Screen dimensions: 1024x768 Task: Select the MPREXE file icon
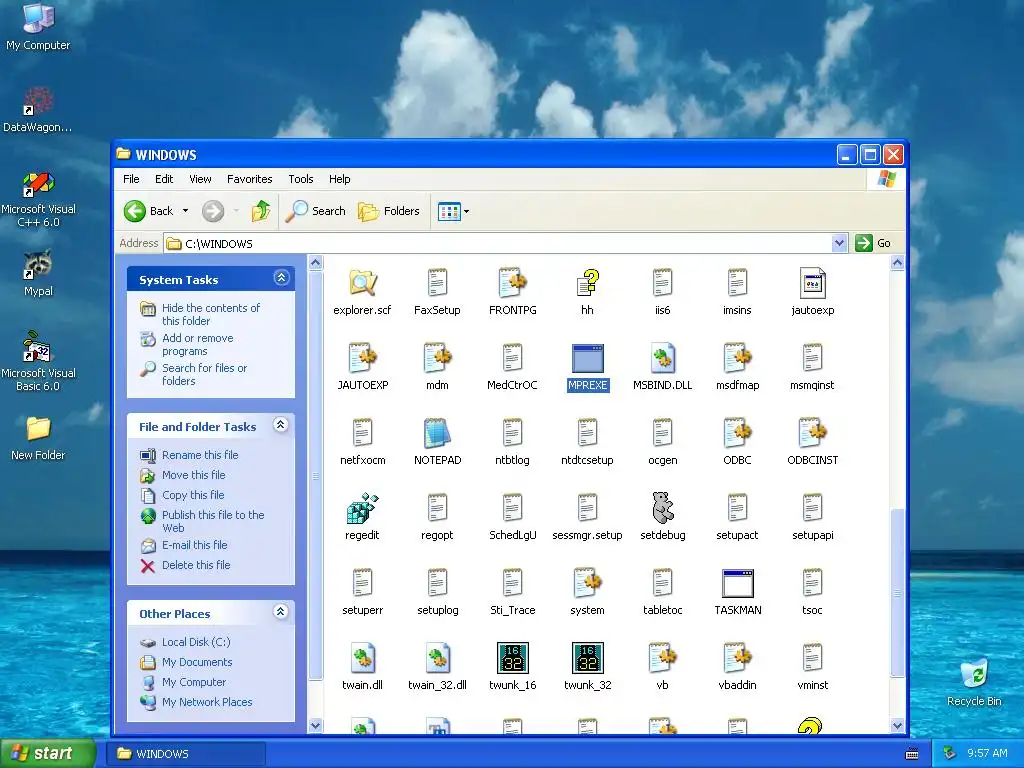587,359
